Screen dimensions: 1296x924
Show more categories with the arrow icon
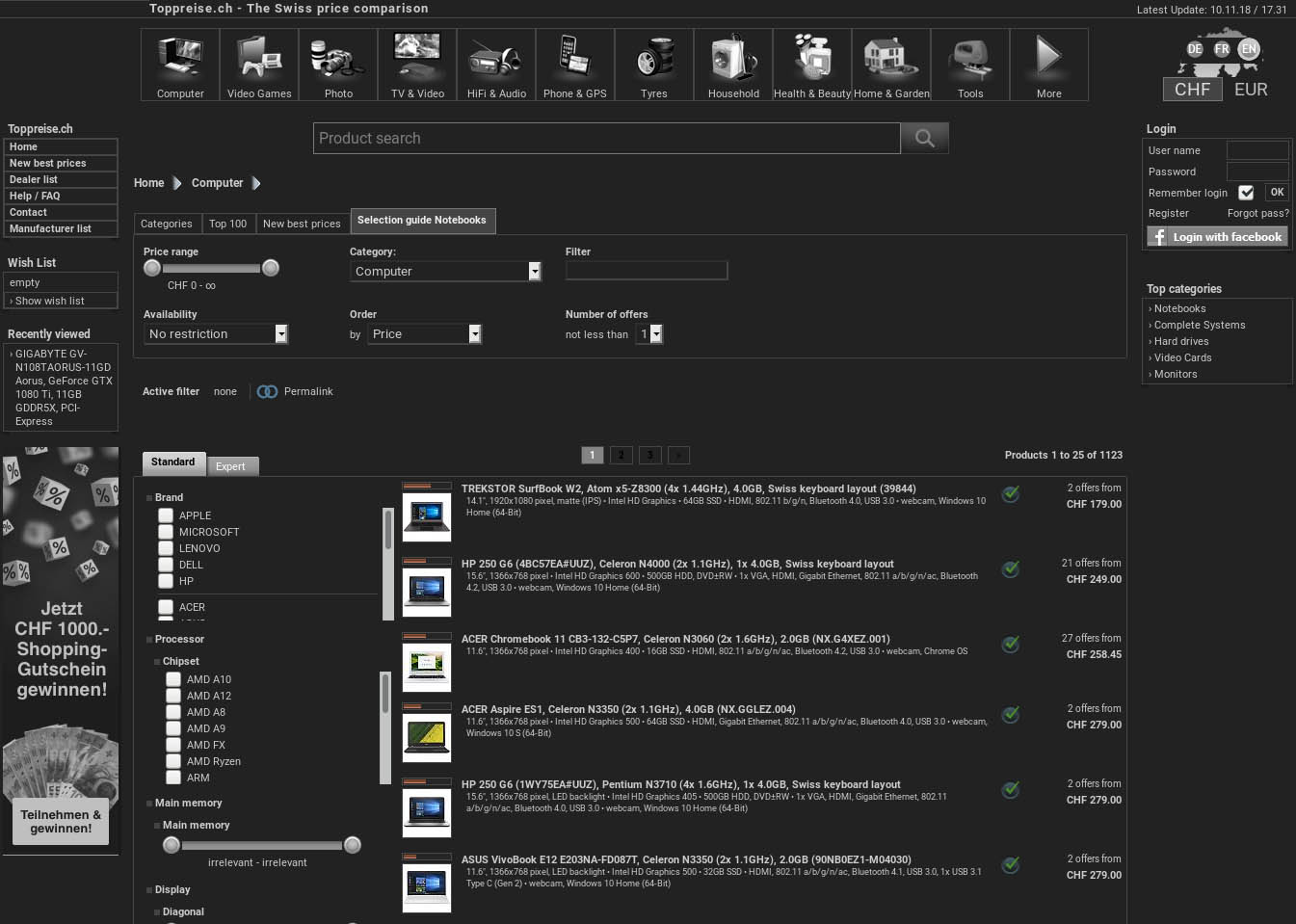[x=1049, y=65]
